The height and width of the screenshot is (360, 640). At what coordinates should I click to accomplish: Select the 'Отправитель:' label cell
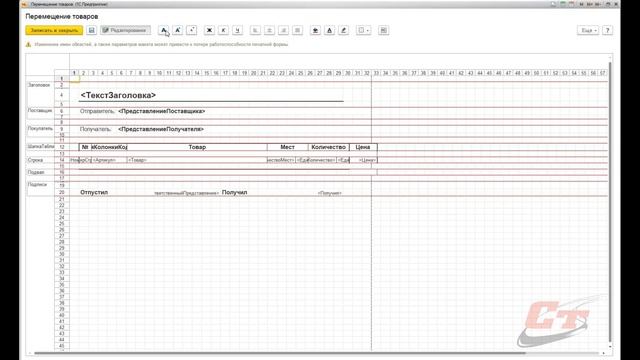point(97,111)
